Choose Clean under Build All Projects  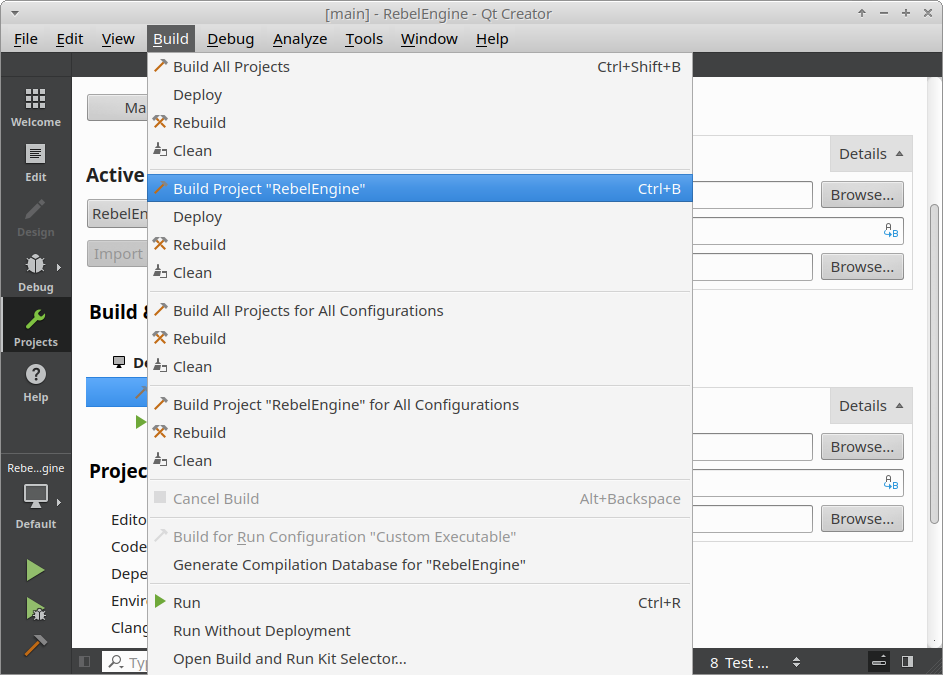[420, 151]
